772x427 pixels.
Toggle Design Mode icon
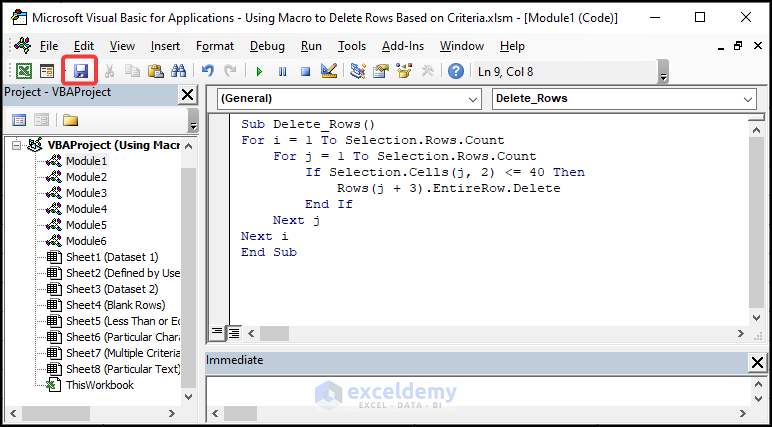[329, 71]
